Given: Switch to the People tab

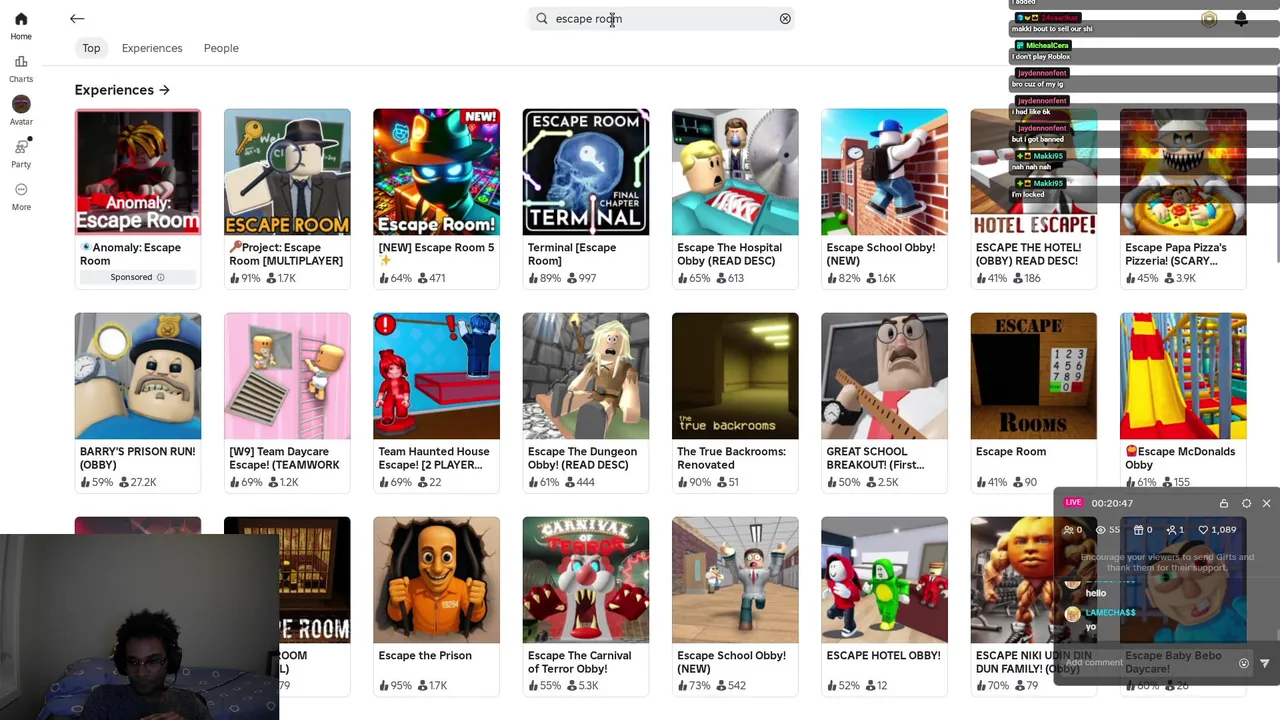Looking at the screenshot, I should click(221, 48).
